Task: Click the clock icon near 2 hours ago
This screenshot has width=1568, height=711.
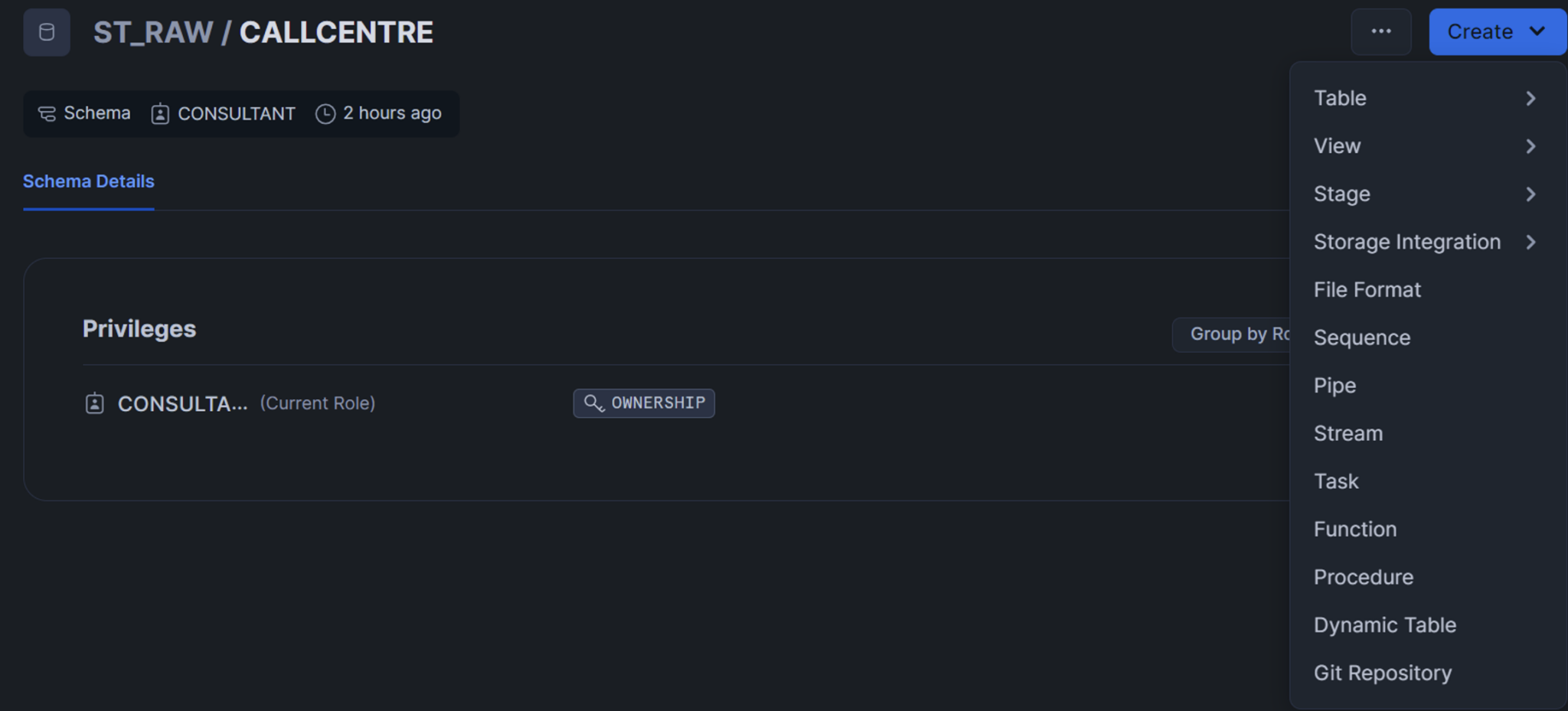Action: coord(325,114)
